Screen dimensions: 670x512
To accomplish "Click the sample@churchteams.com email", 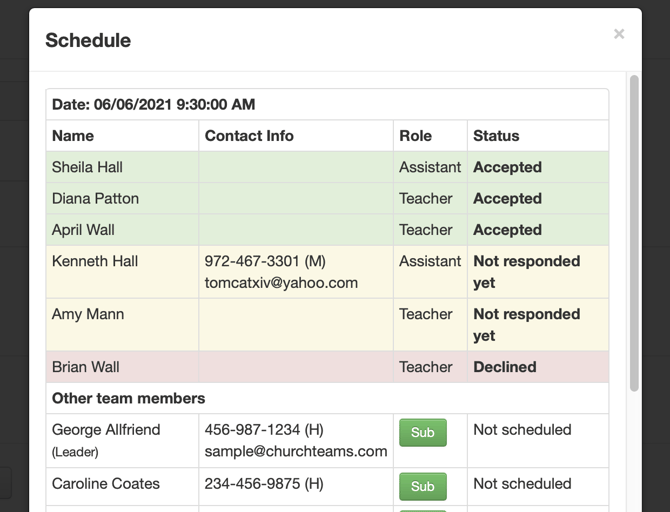I will coord(296,451).
